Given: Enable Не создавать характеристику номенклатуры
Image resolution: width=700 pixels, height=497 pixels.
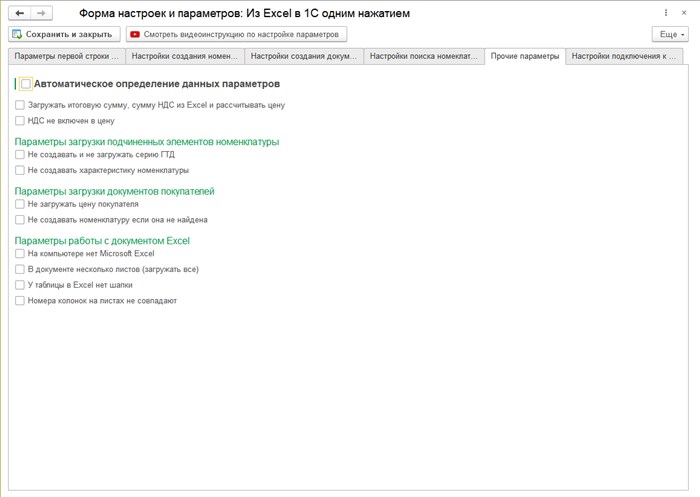Looking at the screenshot, I should pos(20,170).
